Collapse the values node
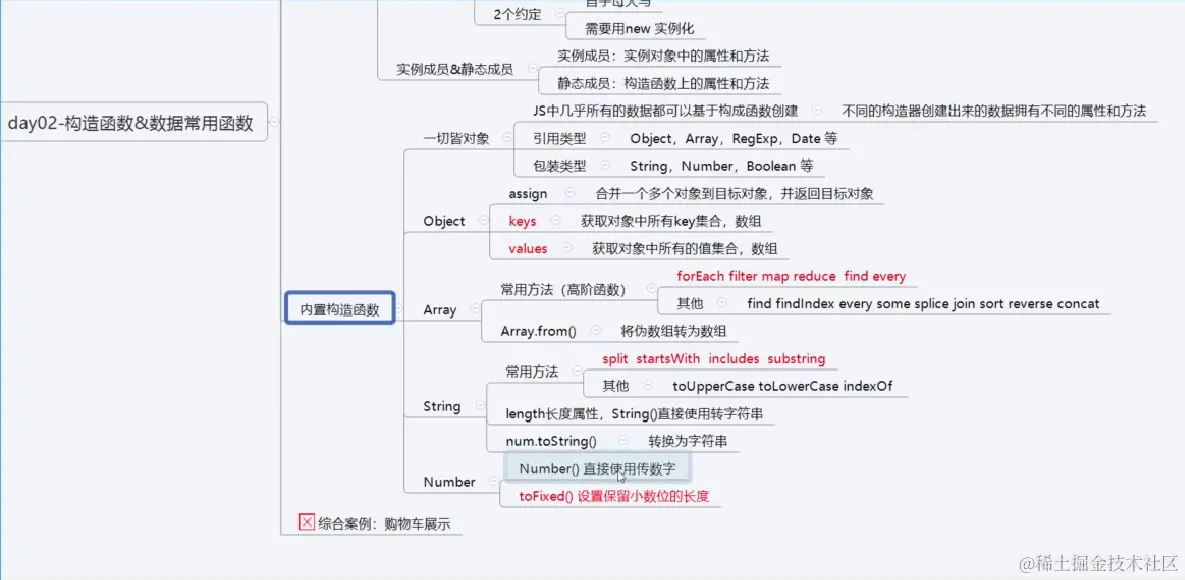This screenshot has width=1185, height=580. 566,248
